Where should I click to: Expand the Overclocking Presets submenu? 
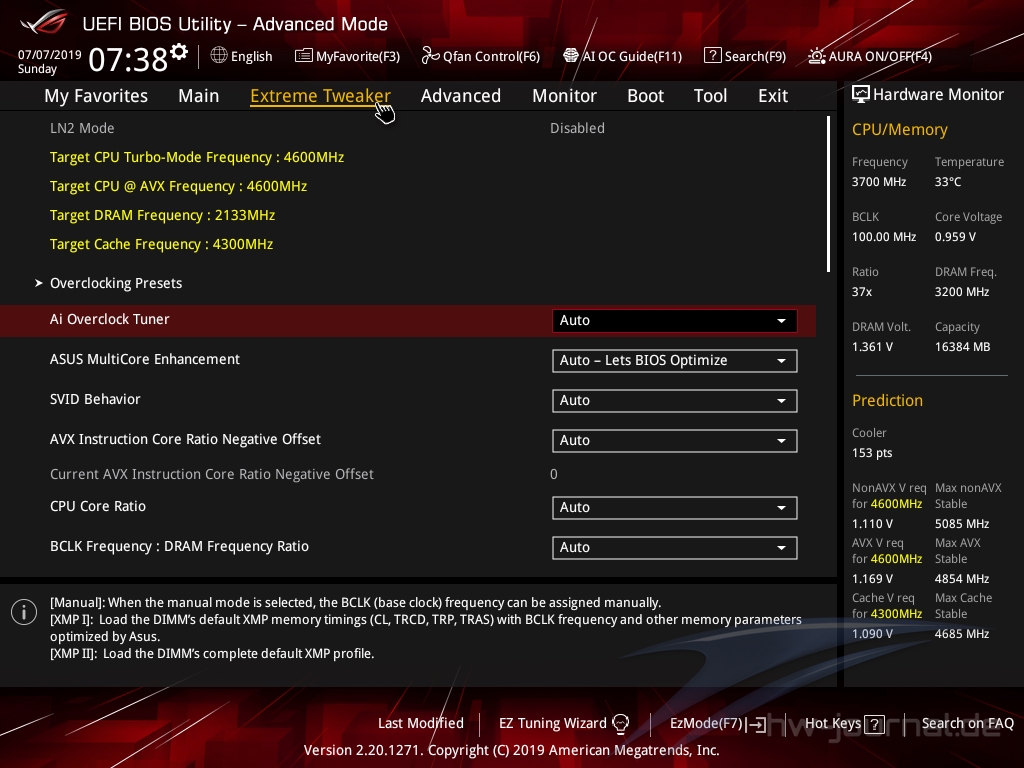(x=116, y=283)
